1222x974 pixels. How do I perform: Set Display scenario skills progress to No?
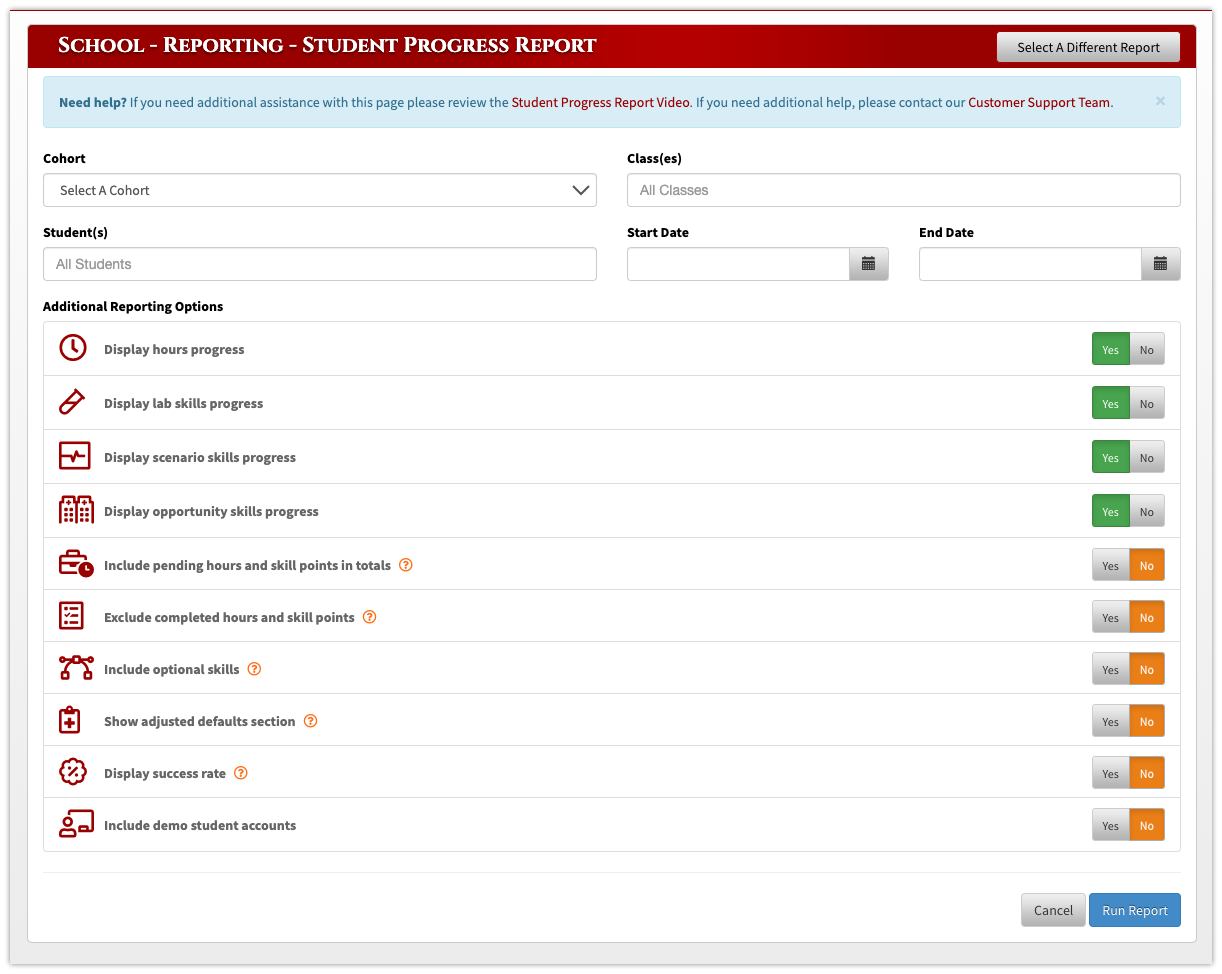click(x=1147, y=458)
